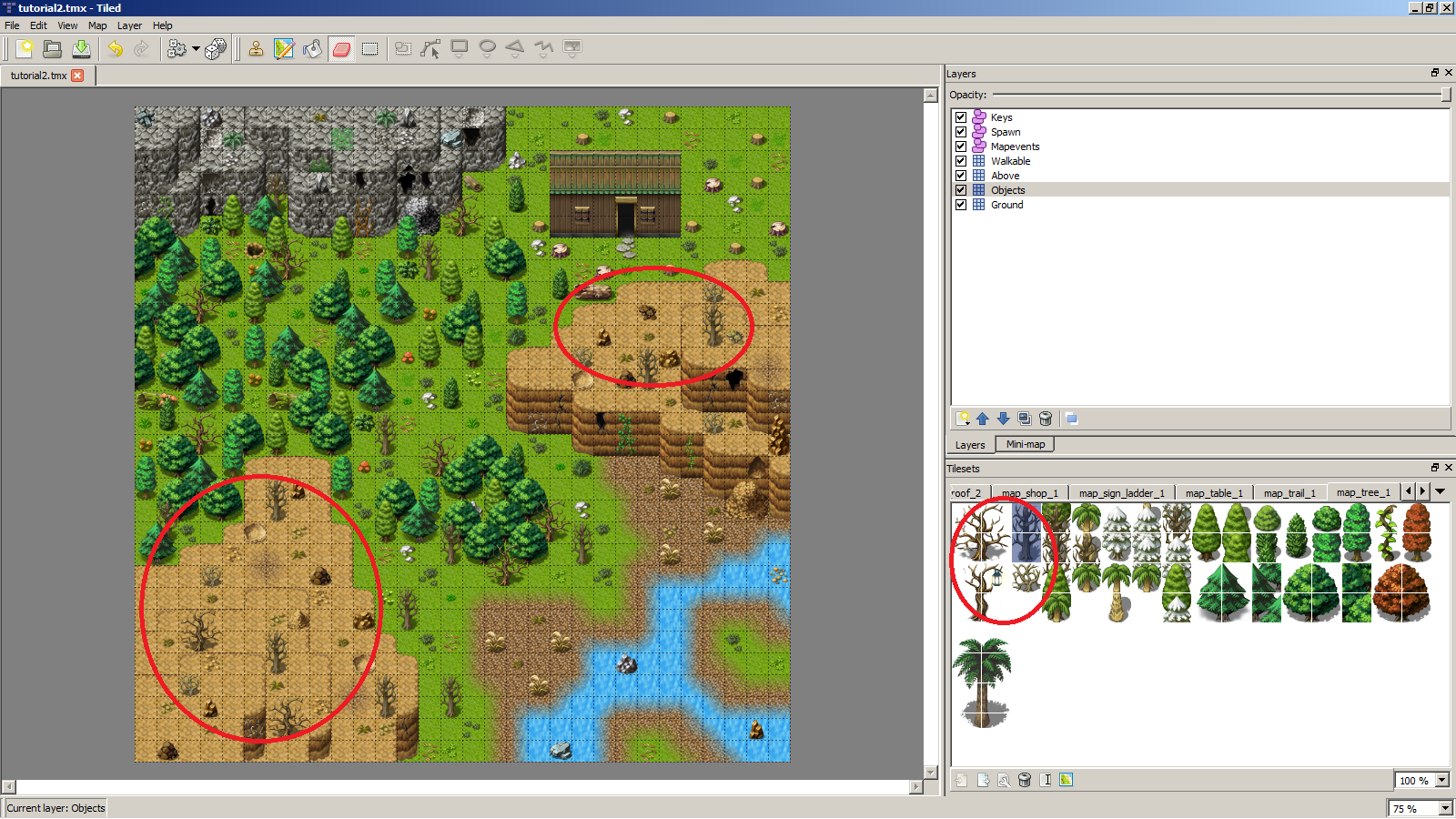1456x819 pixels.
Task: Open the Map menu
Action: coord(97,25)
